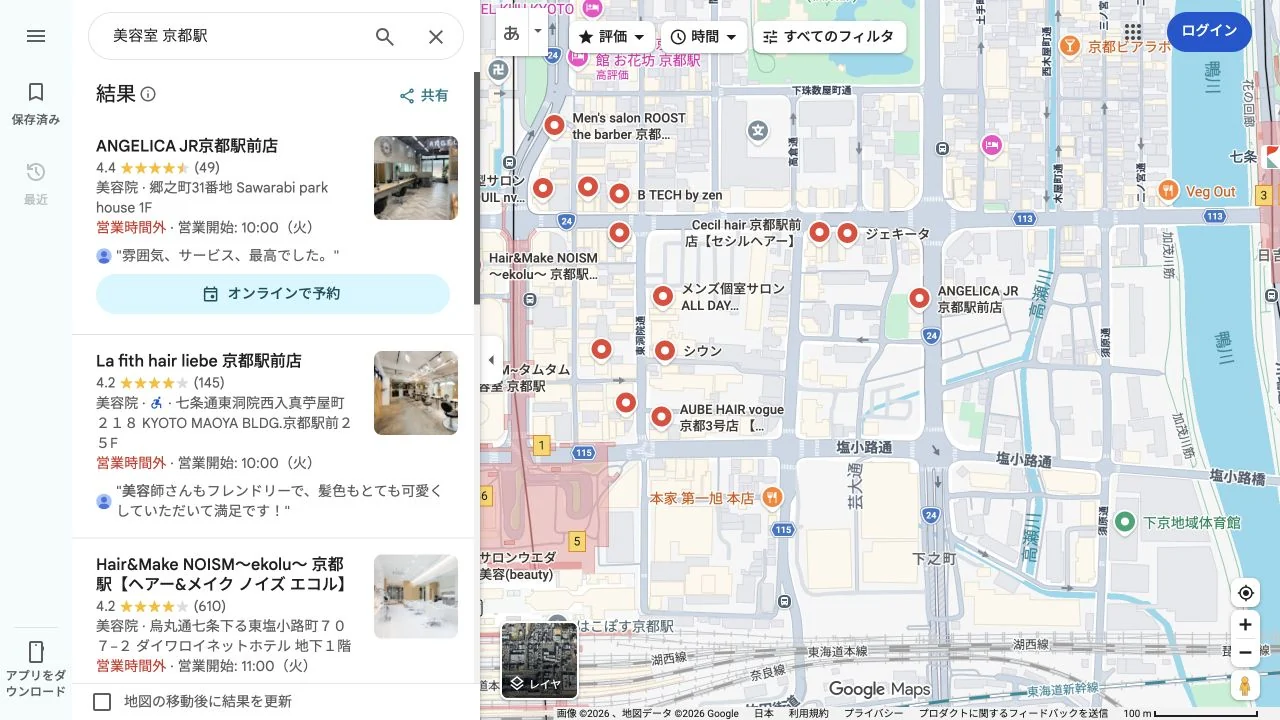Open the 評価 rating filter dropdown
The height and width of the screenshot is (720, 1280).
point(612,37)
